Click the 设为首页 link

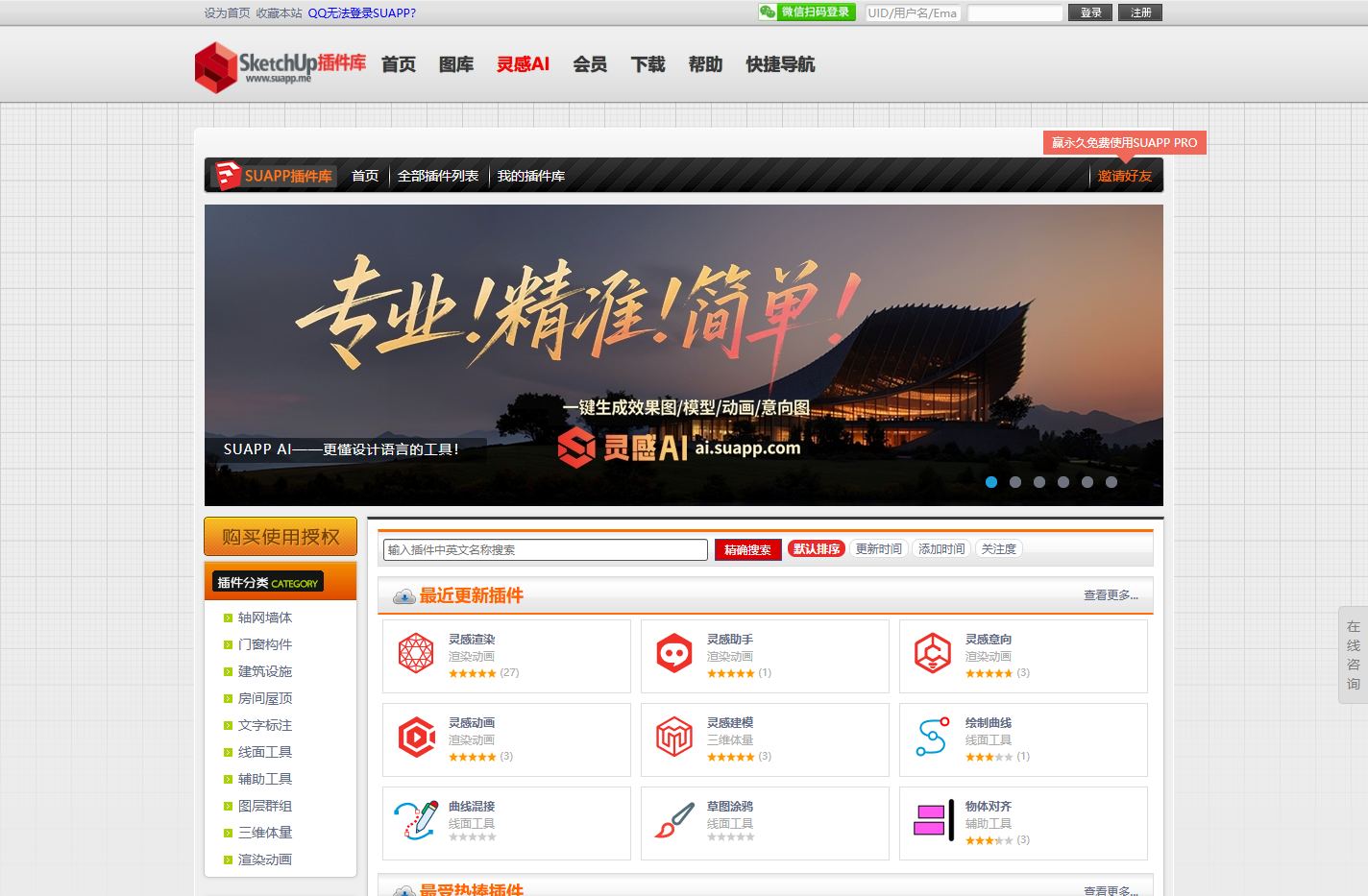click(227, 13)
